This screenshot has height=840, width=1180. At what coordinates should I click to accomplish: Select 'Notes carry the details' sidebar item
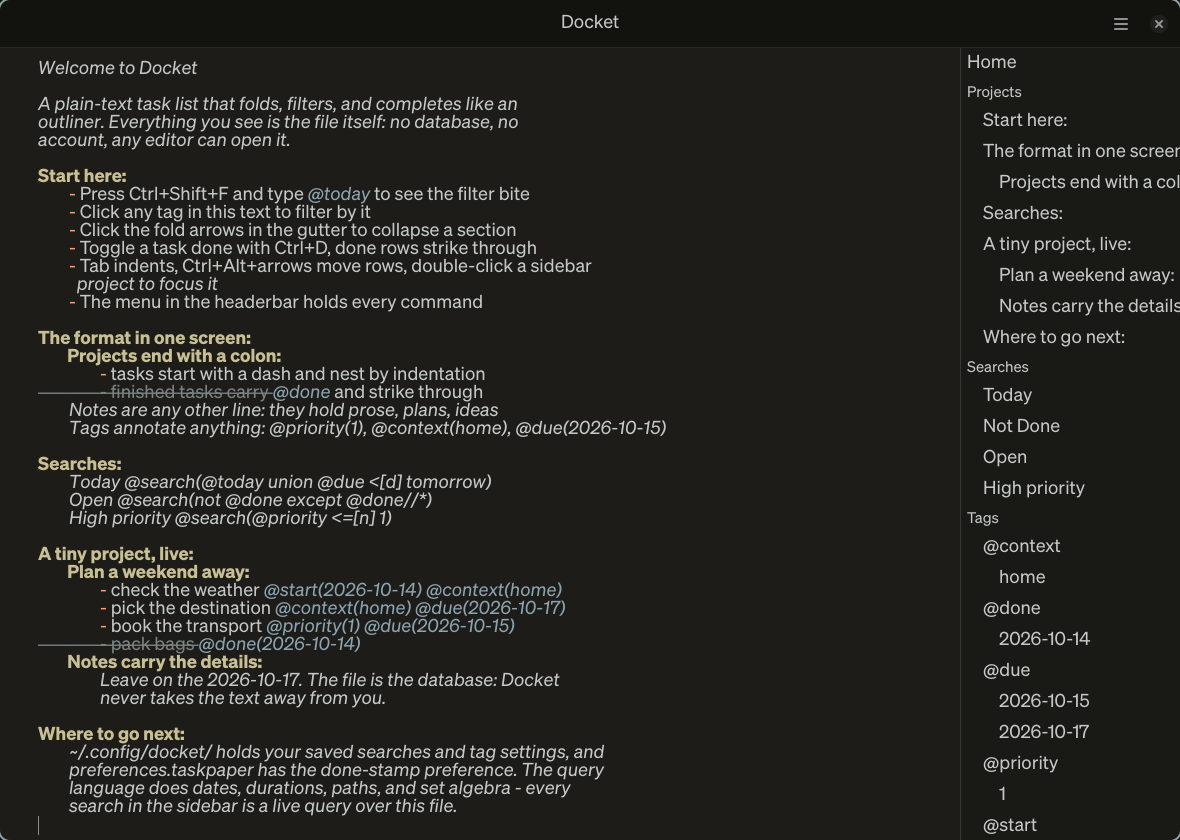coord(1089,306)
